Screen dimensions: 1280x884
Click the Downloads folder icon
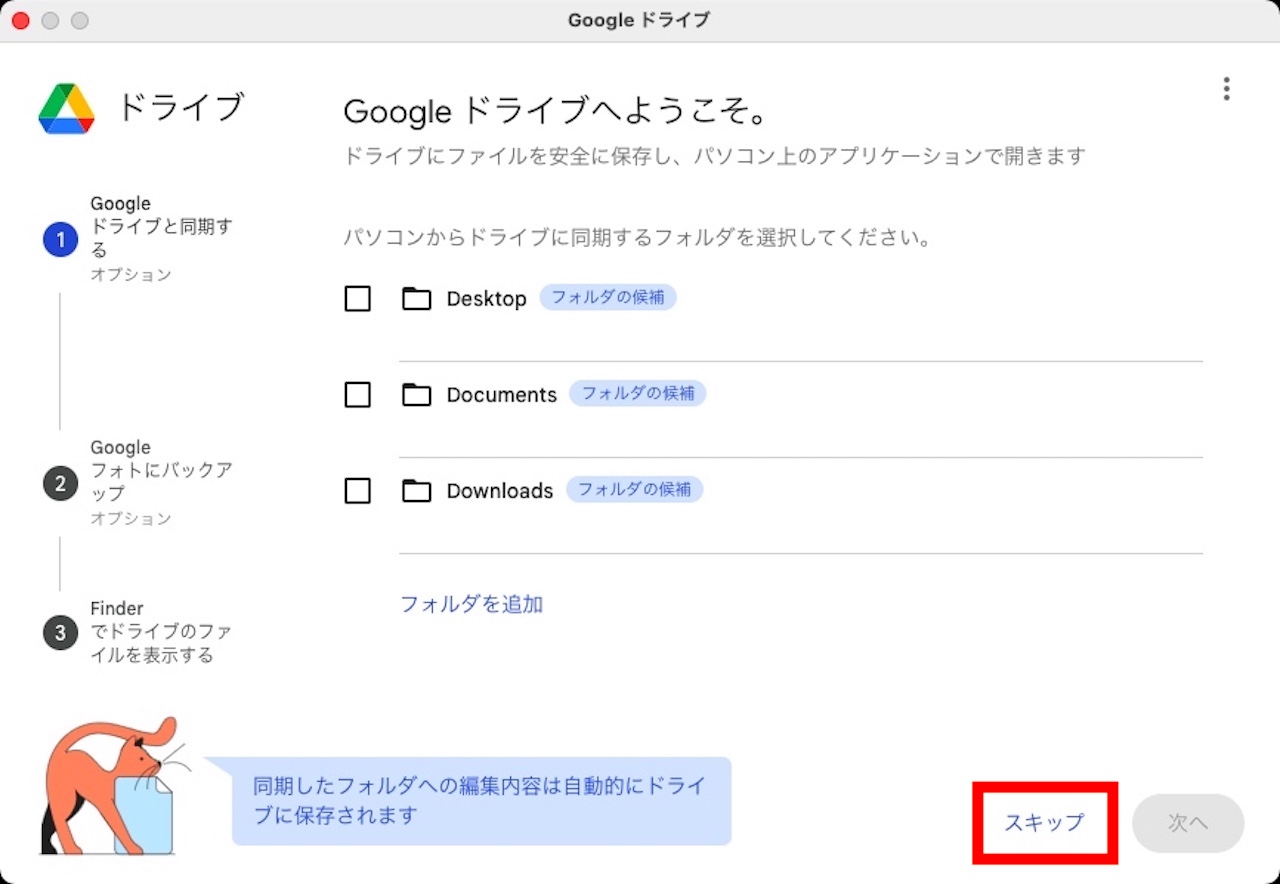(416, 491)
